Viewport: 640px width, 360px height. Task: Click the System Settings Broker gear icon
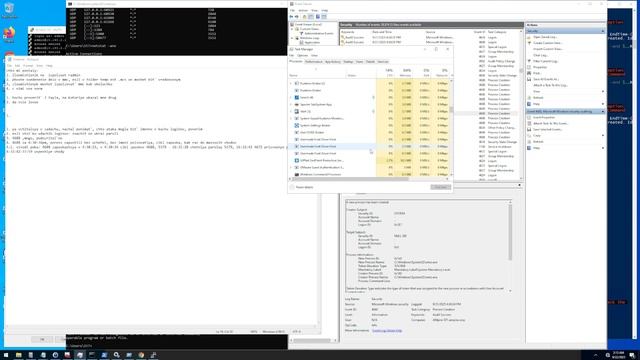297,125
